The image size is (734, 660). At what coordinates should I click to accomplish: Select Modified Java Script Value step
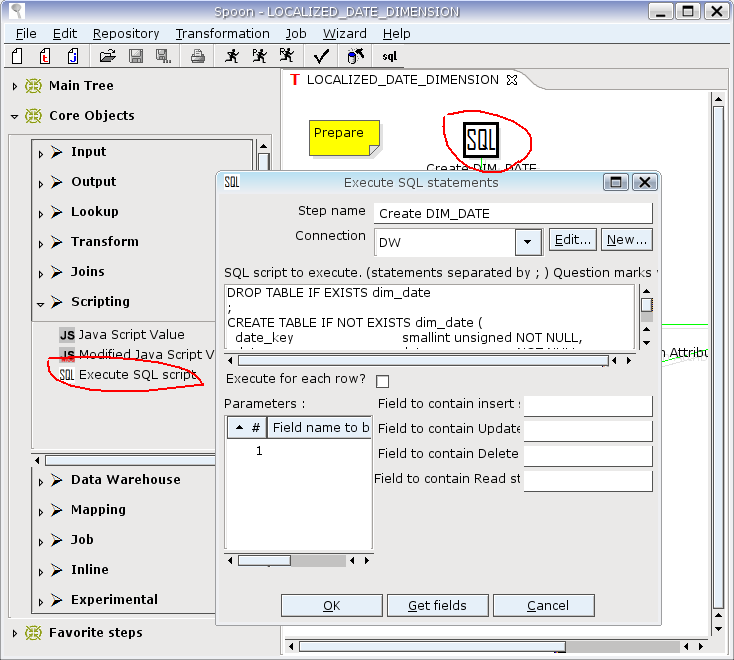[137, 354]
